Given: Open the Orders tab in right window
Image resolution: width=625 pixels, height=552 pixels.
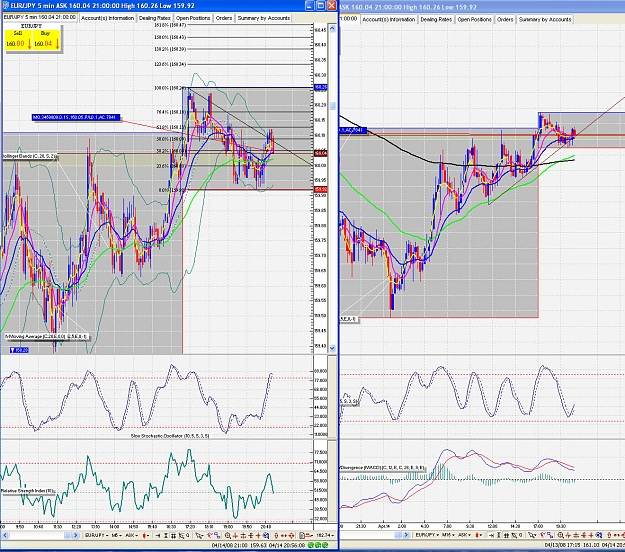Looking at the screenshot, I should coord(505,19).
